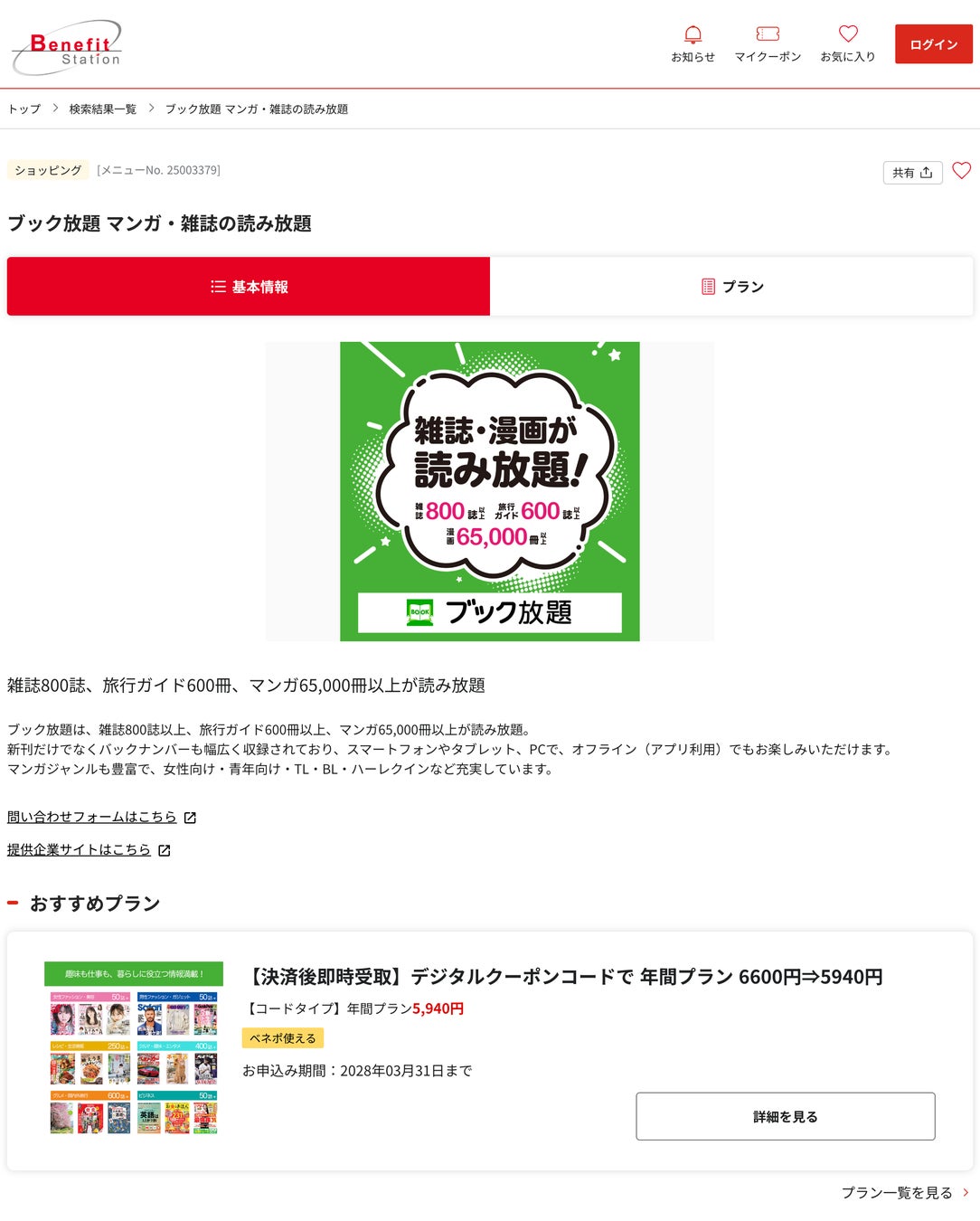The image size is (980, 1221).
Task: Toggle the favorite heart beside 共有
Action: tap(961, 171)
